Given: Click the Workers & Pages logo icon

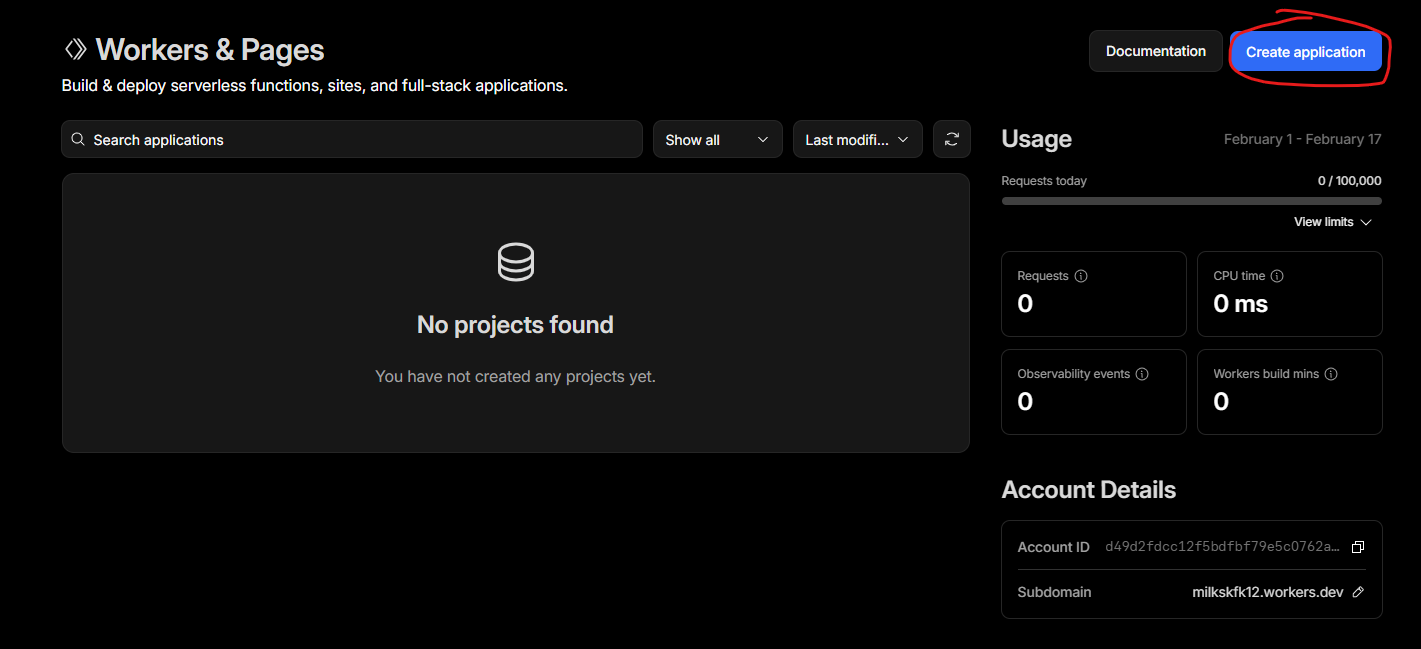Looking at the screenshot, I should (75, 49).
